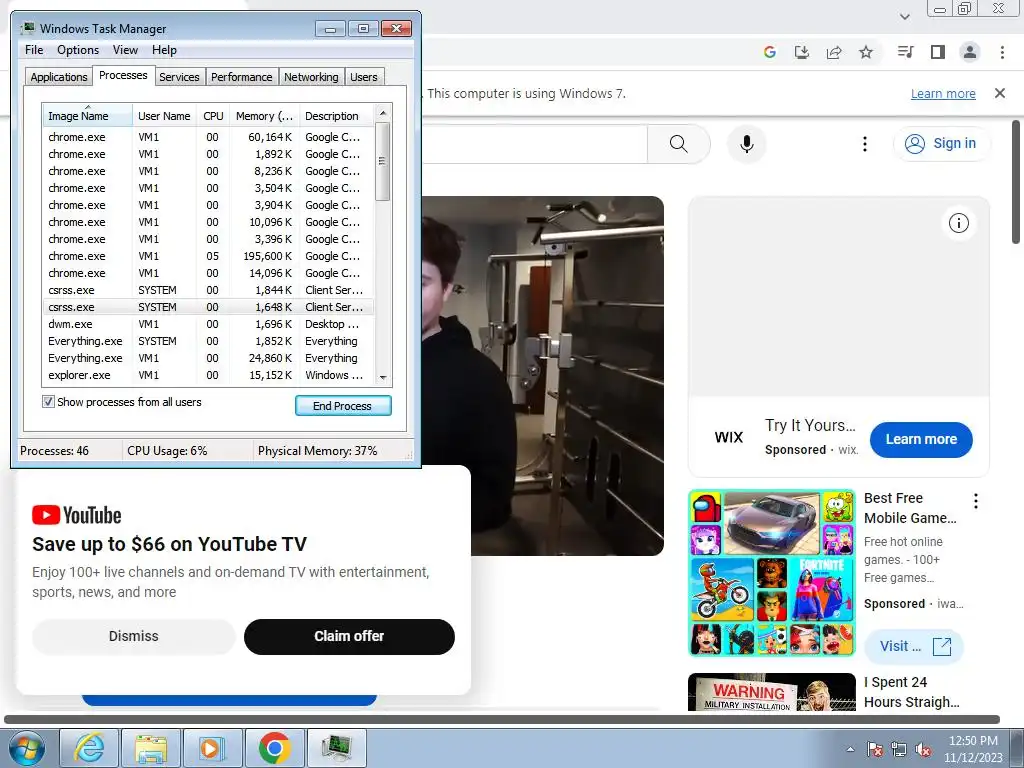Click the Task Manager title bar icon
Viewport: 1024px width, 768px height.
pos(27,28)
